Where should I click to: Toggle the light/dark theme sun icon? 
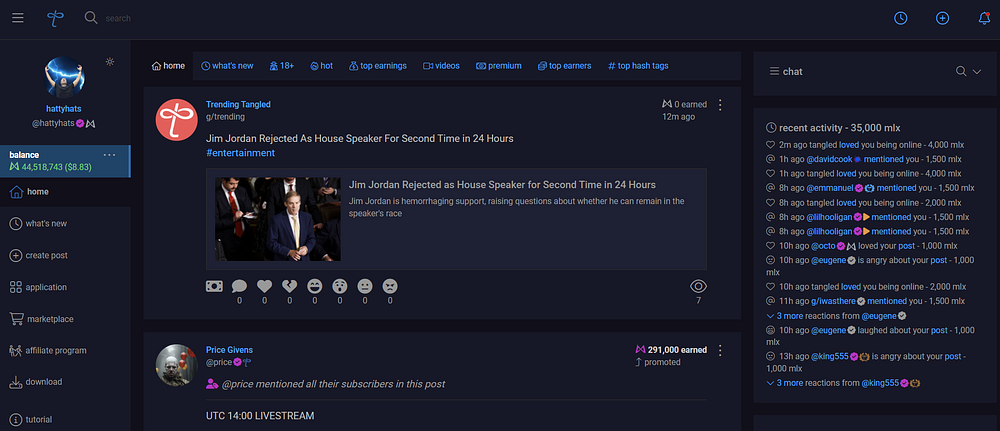click(x=110, y=62)
